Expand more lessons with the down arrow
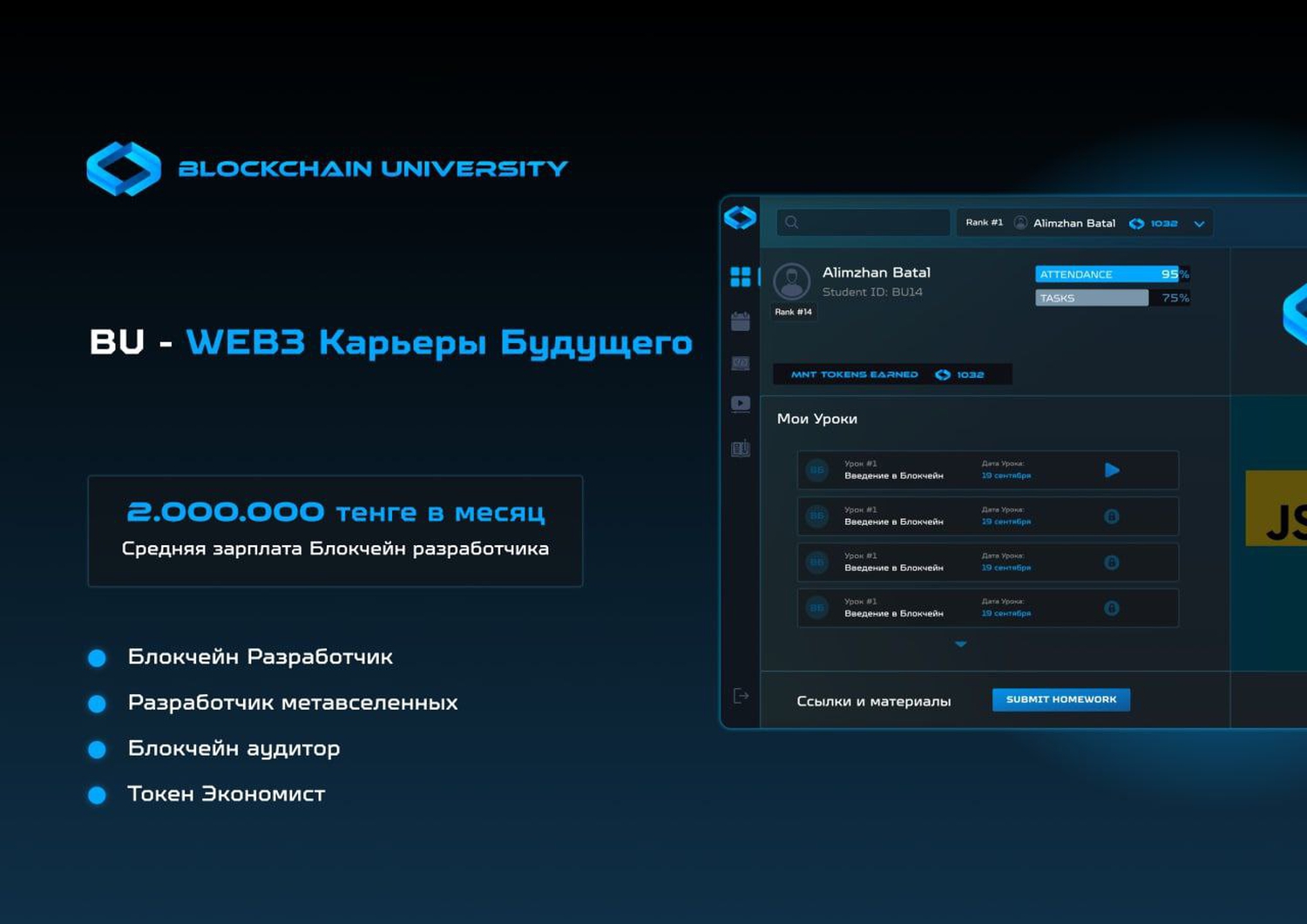The image size is (1307, 924). (960, 644)
